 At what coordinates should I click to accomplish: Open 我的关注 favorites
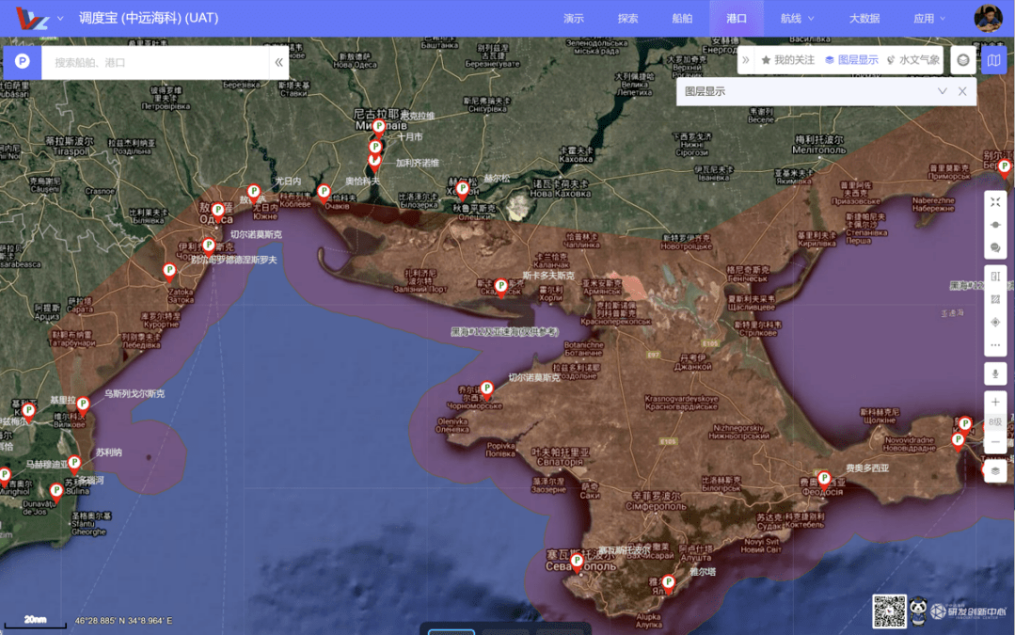[x=788, y=60]
